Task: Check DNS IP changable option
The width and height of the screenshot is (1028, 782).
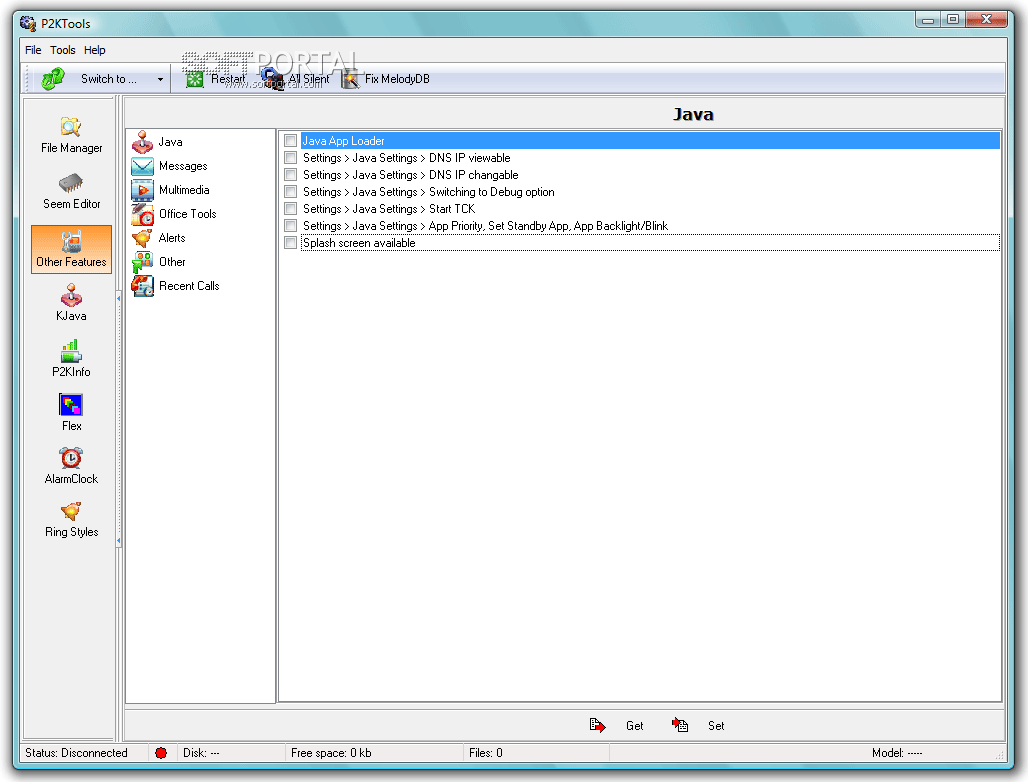Action: pyautogui.click(x=290, y=175)
